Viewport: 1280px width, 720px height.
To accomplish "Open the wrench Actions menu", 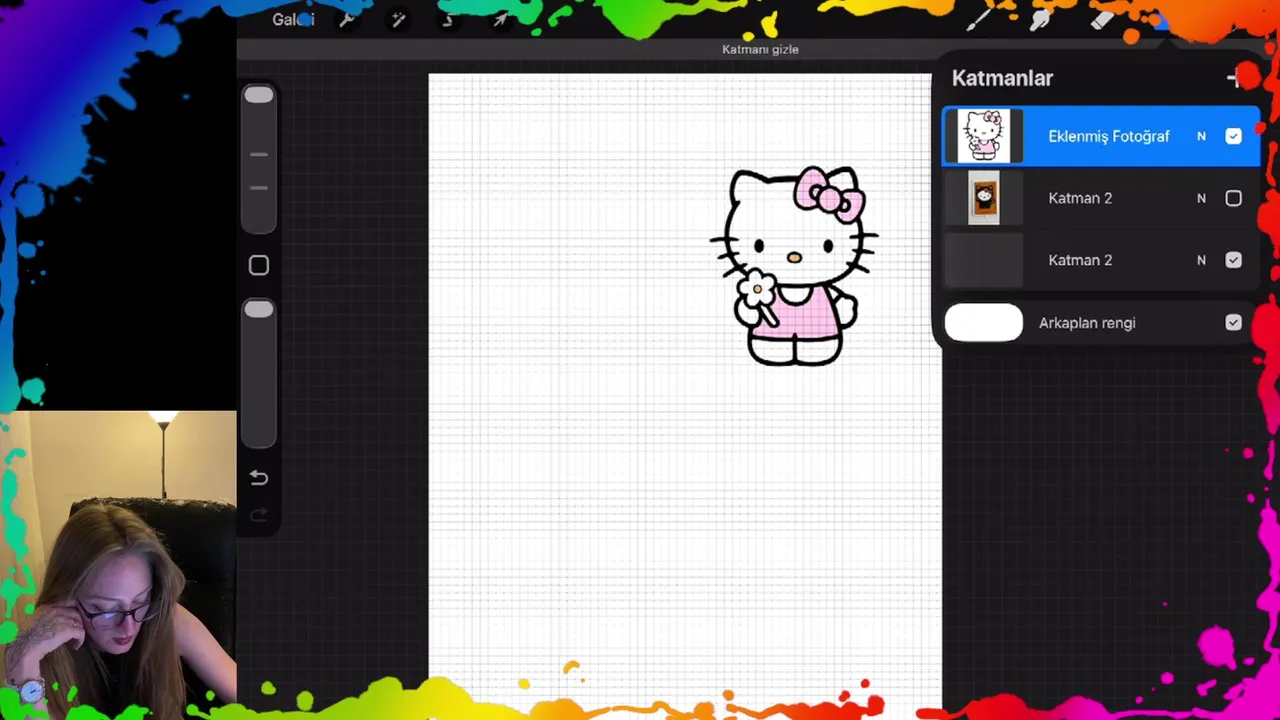I will pyautogui.click(x=347, y=19).
